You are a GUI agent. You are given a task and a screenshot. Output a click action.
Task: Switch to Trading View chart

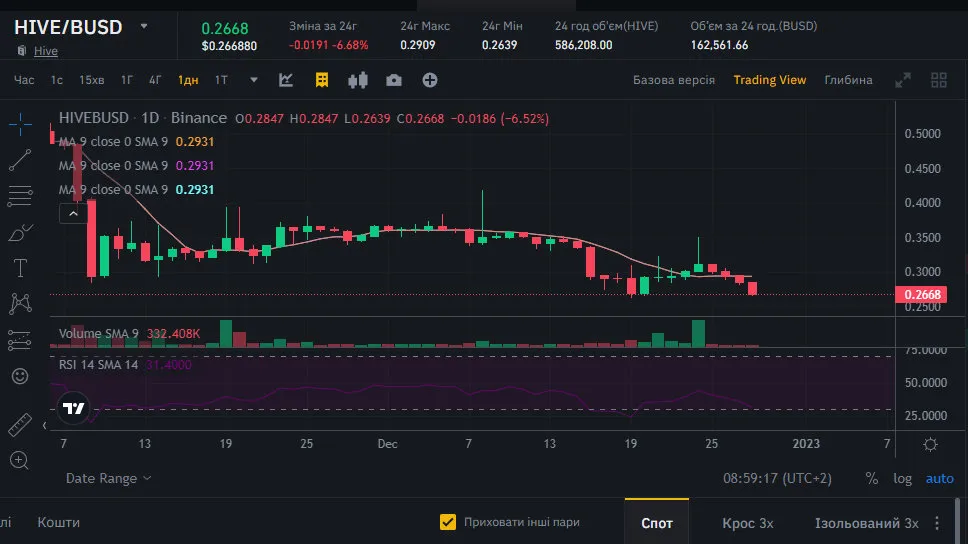769,80
